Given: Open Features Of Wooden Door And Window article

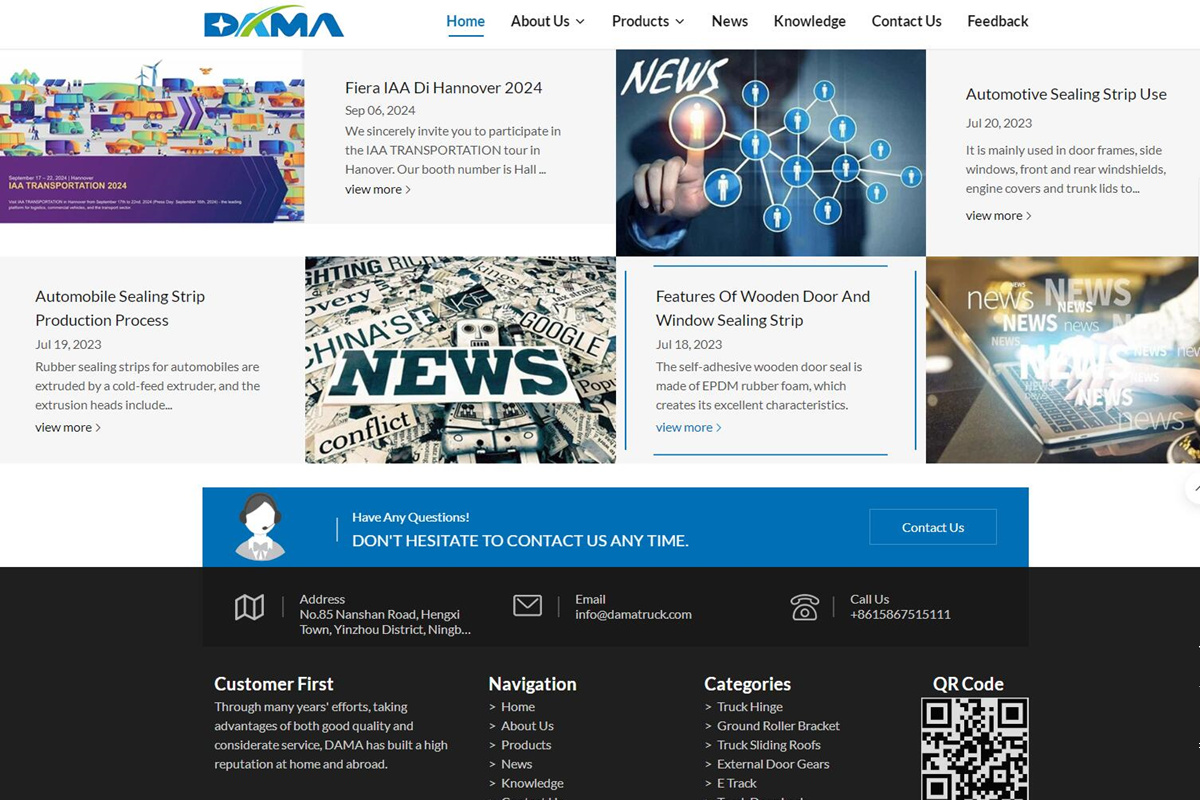Looking at the screenshot, I should point(763,308).
